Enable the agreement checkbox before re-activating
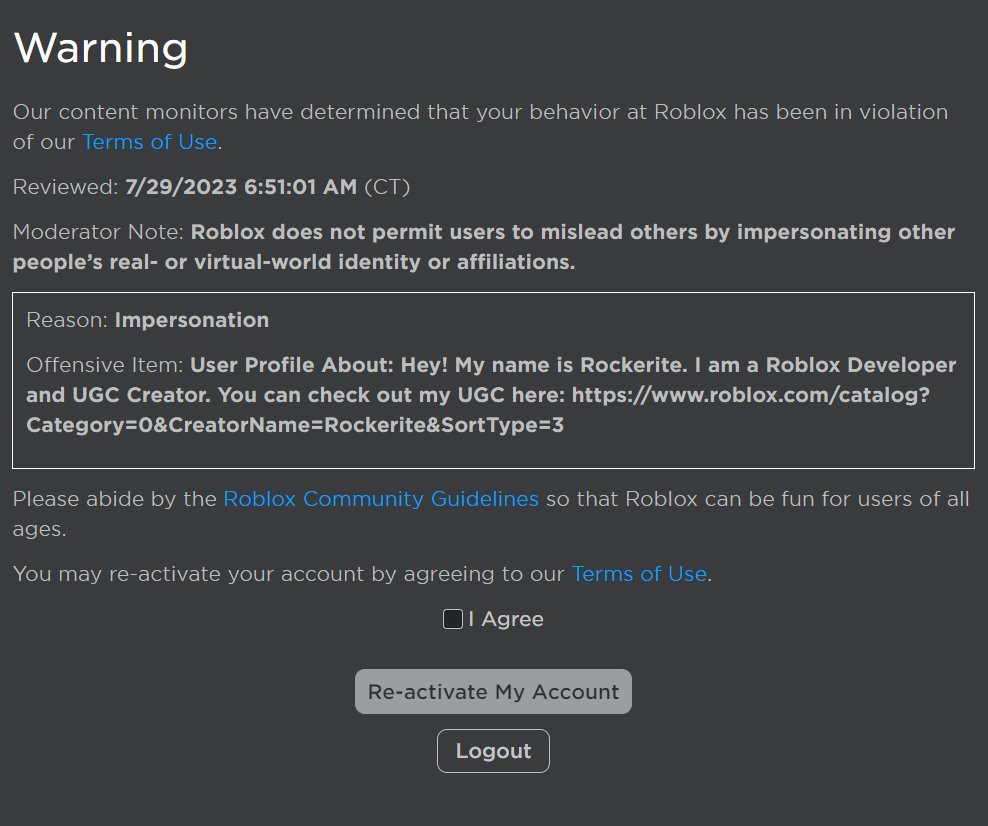Viewport: 988px width, 826px height. pyautogui.click(x=451, y=619)
